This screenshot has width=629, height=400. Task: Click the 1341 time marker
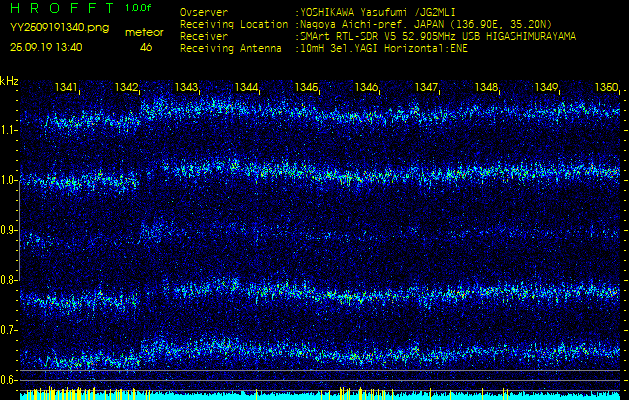[x=66, y=88]
